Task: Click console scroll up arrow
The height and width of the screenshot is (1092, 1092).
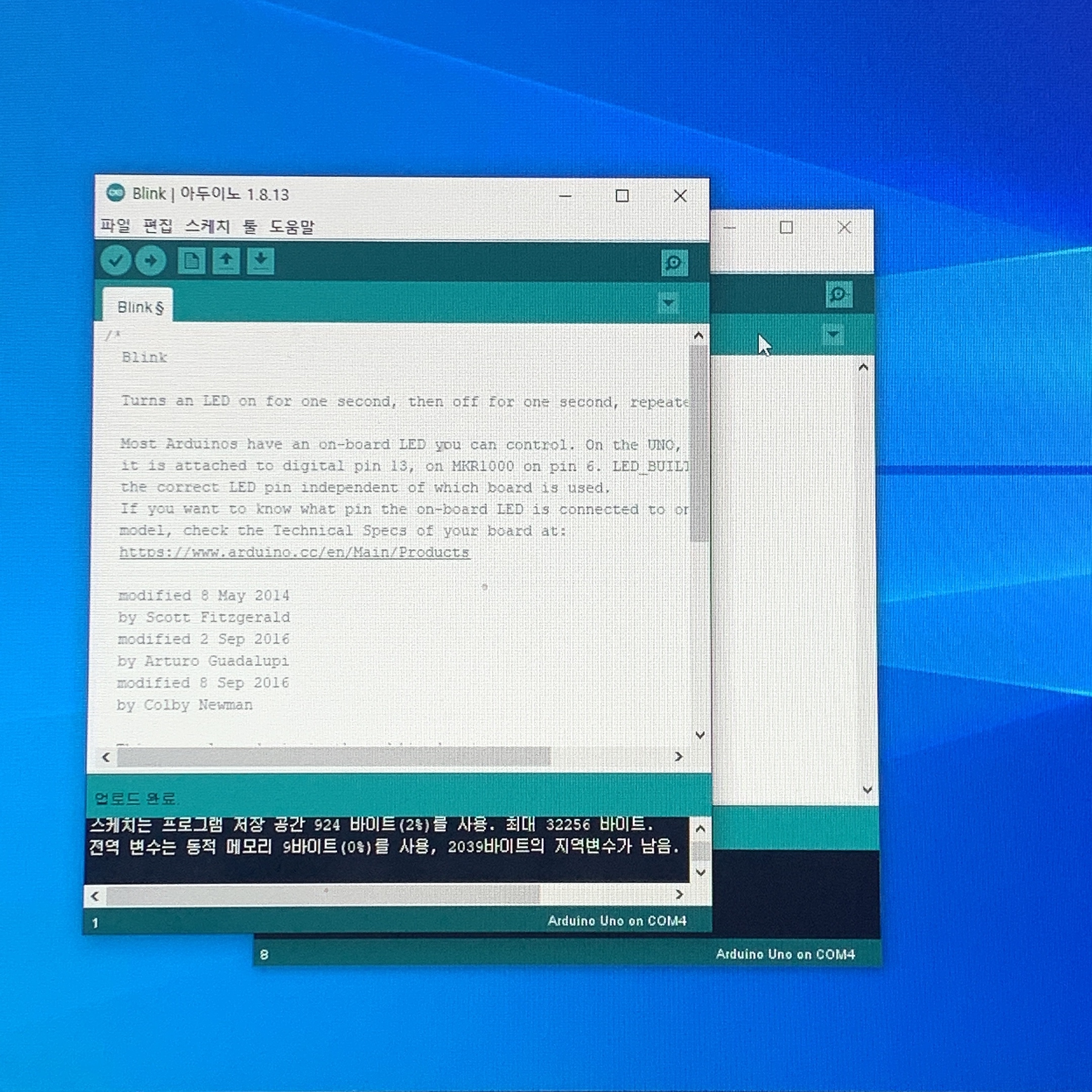Action: point(700,829)
